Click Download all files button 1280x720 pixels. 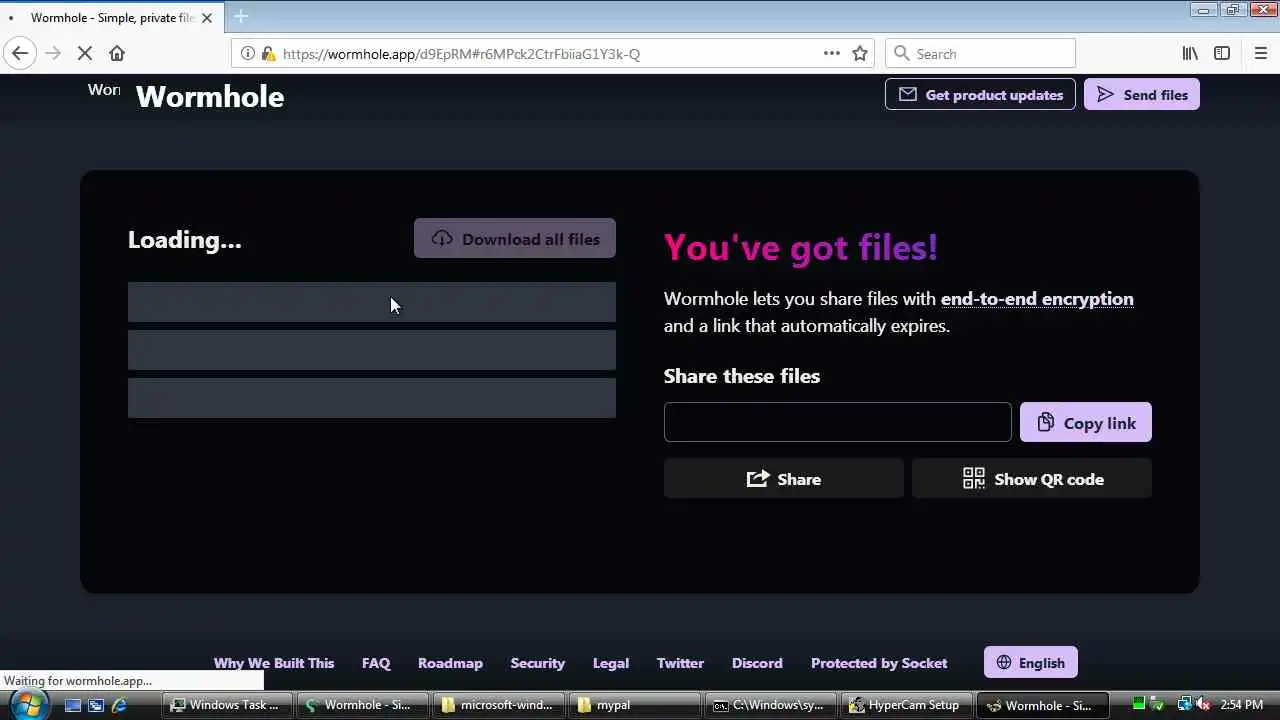(515, 238)
